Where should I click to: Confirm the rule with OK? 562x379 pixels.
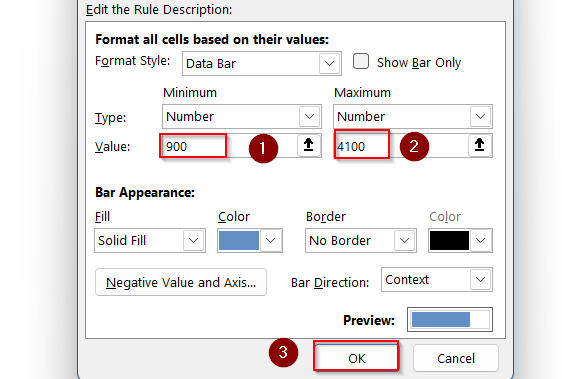pos(356,358)
